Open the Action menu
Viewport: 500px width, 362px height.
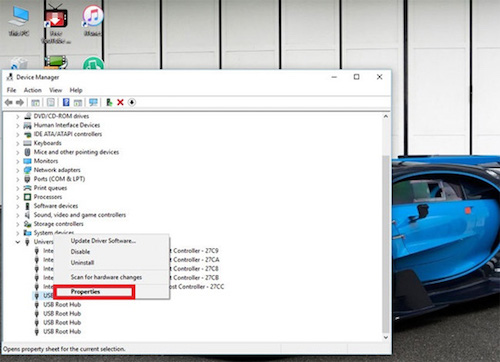click(x=33, y=90)
